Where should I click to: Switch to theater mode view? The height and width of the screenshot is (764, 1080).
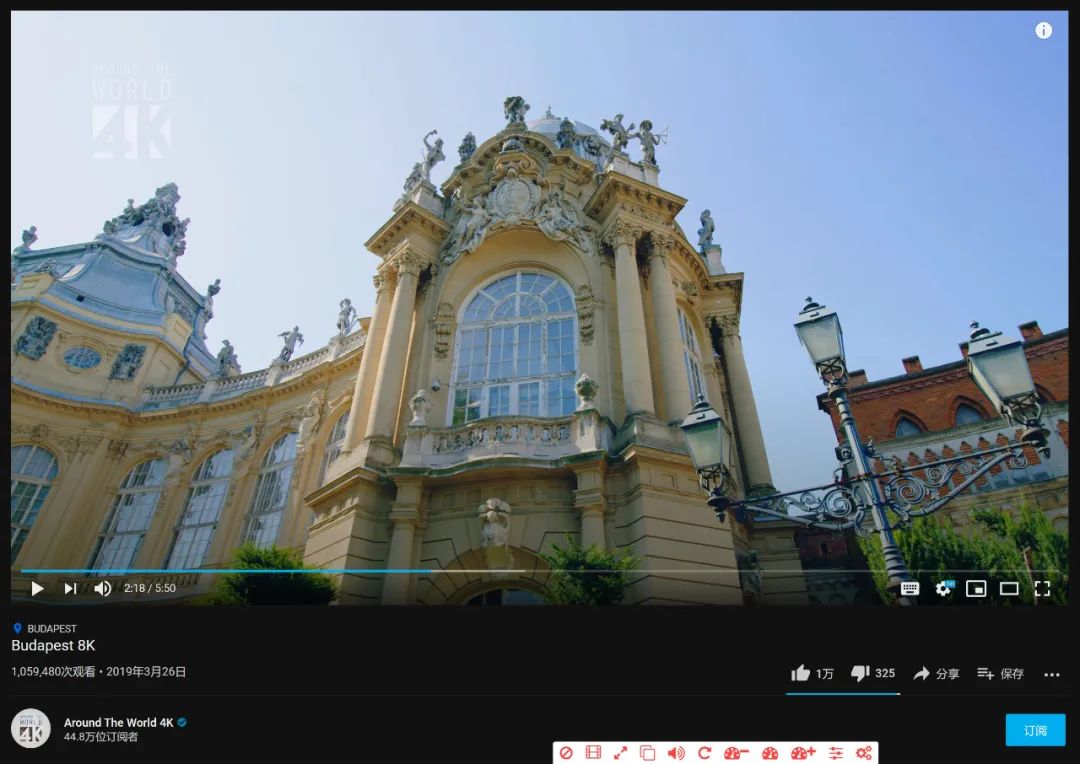(1009, 589)
